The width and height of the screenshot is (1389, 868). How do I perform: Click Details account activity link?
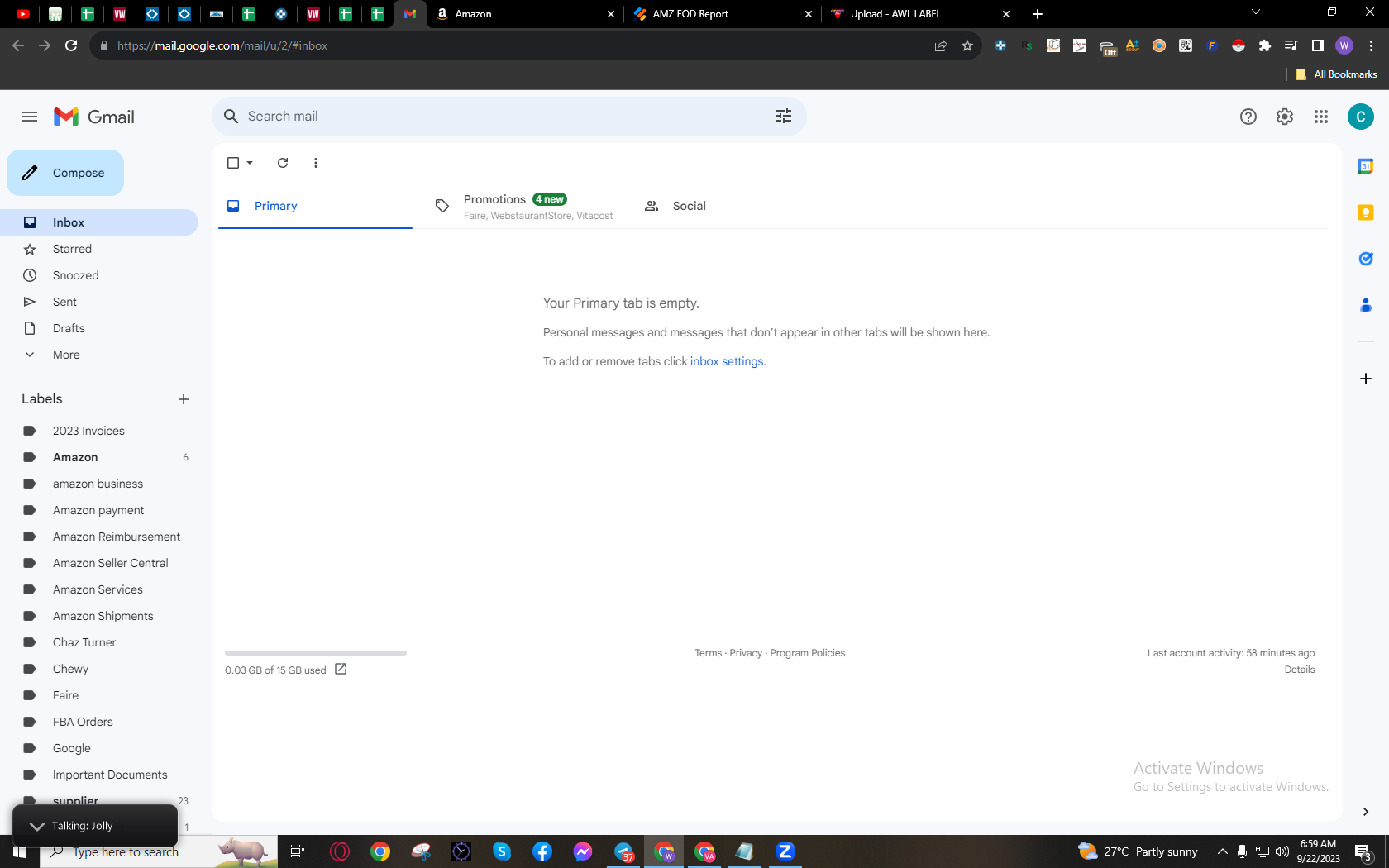1300,670
